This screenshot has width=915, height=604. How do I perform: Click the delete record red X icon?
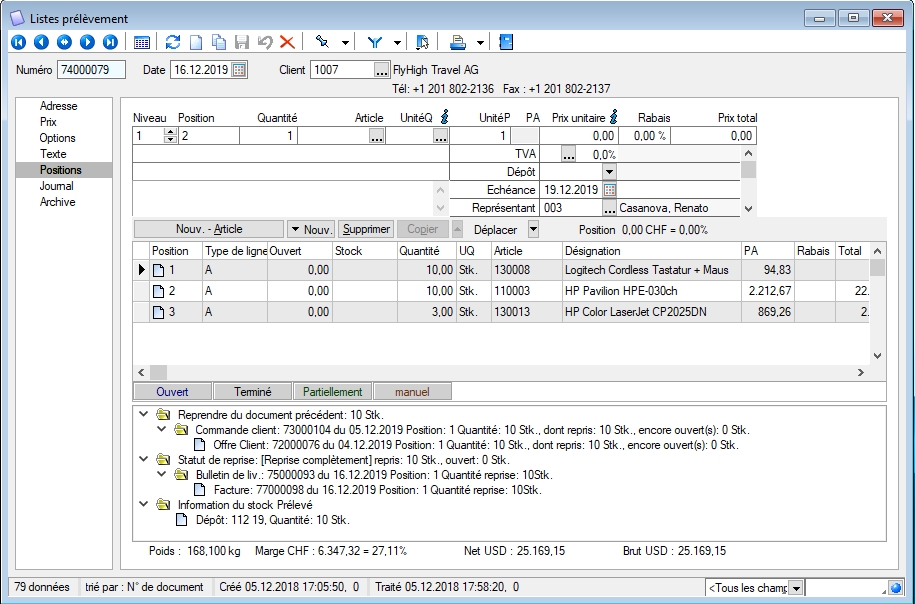[x=287, y=42]
